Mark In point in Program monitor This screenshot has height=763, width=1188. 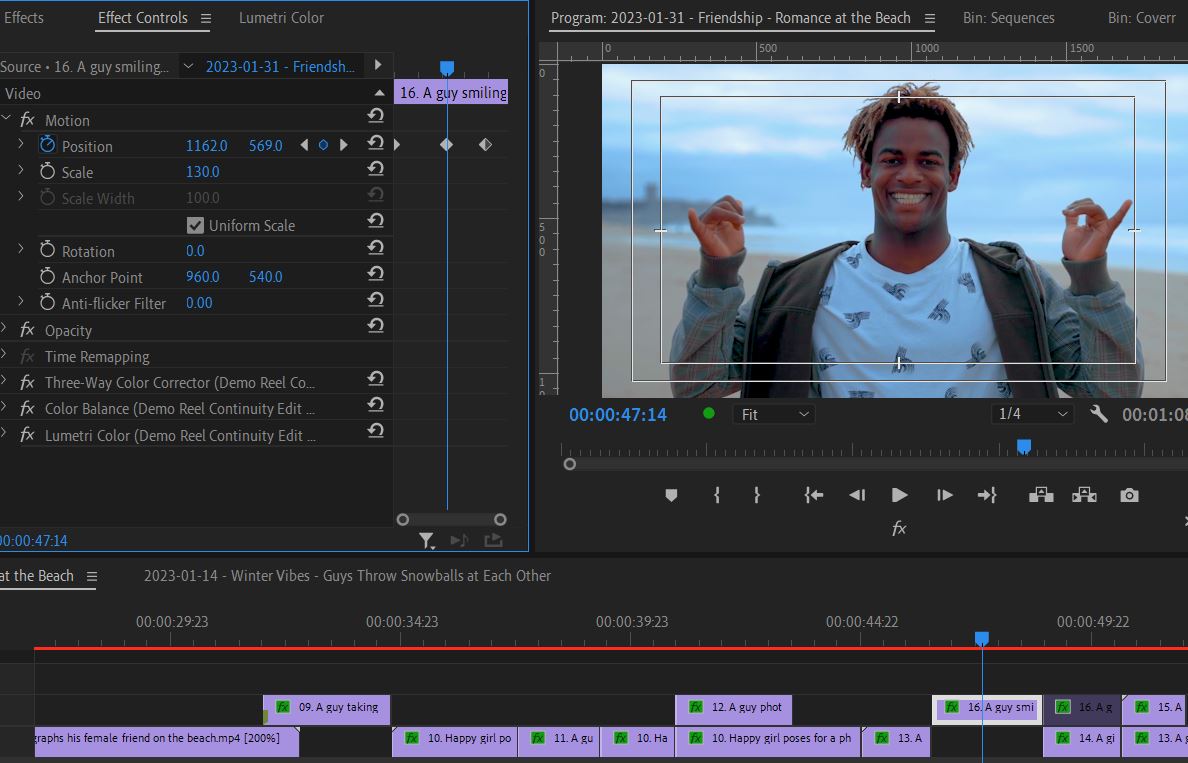717,496
